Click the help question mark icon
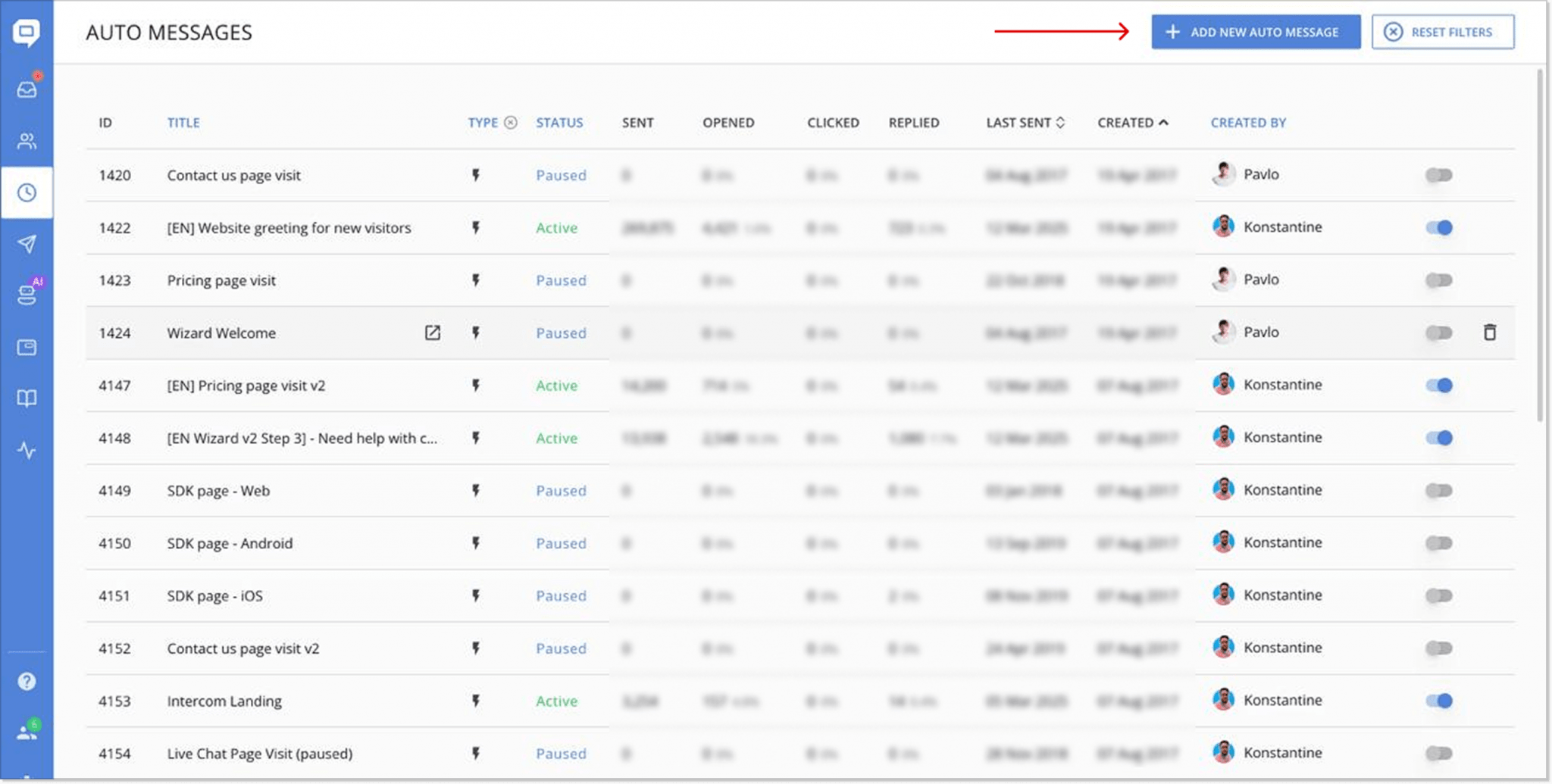 pos(27,681)
